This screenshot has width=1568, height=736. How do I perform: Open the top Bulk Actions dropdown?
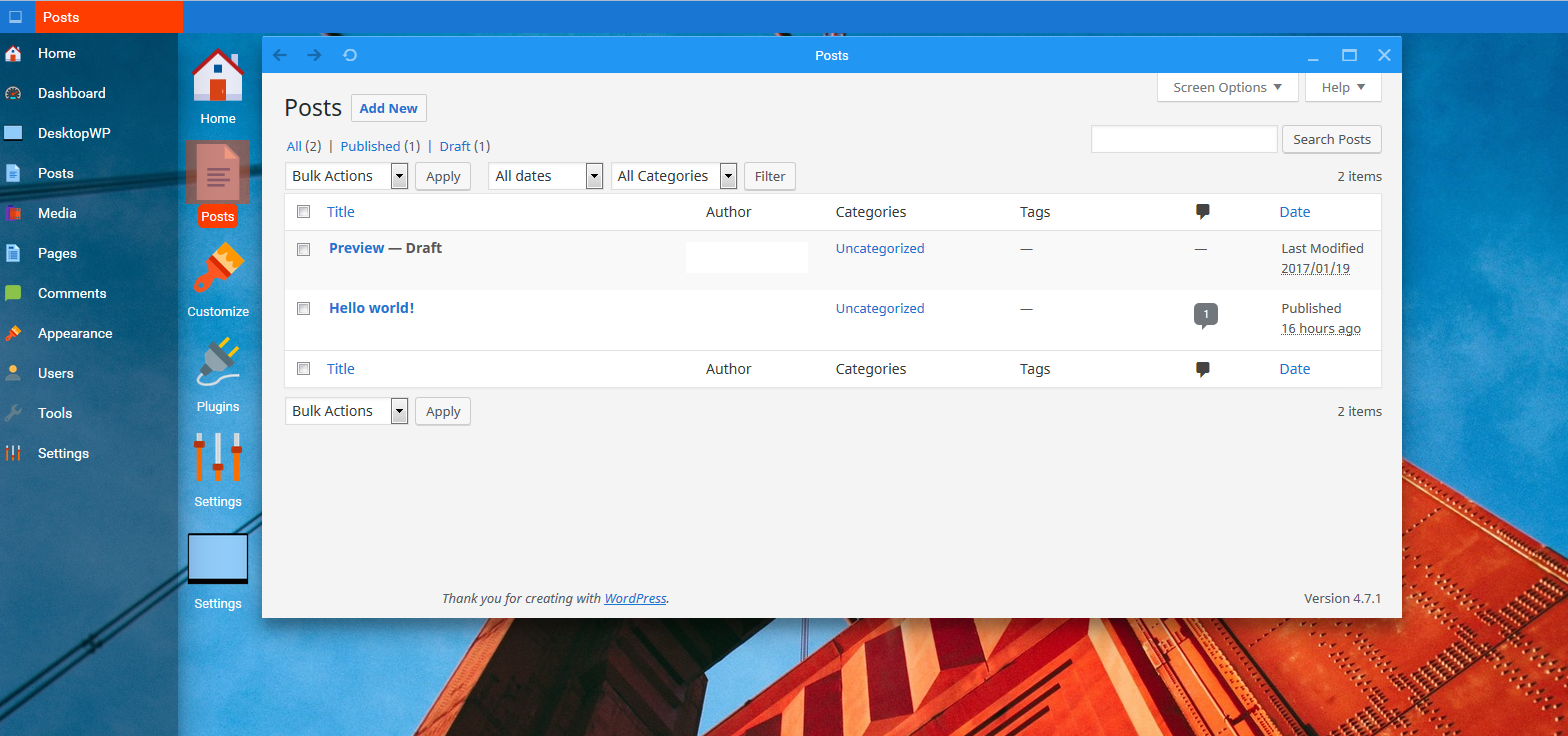(x=346, y=176)
